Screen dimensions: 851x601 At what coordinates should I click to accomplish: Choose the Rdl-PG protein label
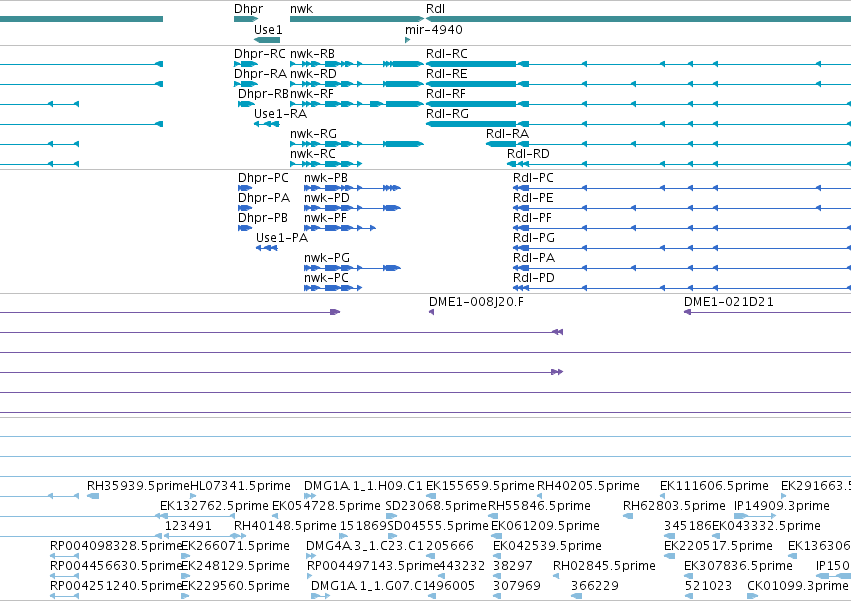pyautogui.click(x=534, y=238)
